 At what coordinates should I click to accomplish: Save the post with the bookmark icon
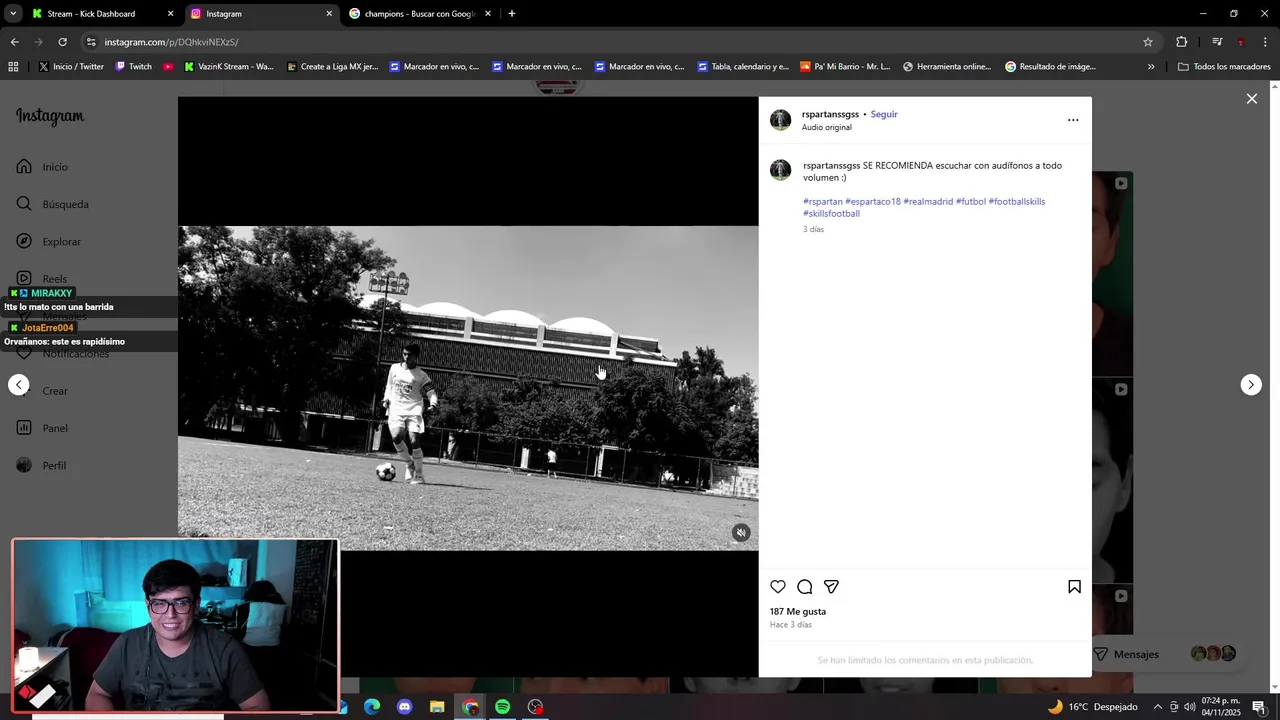click(1074, 587)
